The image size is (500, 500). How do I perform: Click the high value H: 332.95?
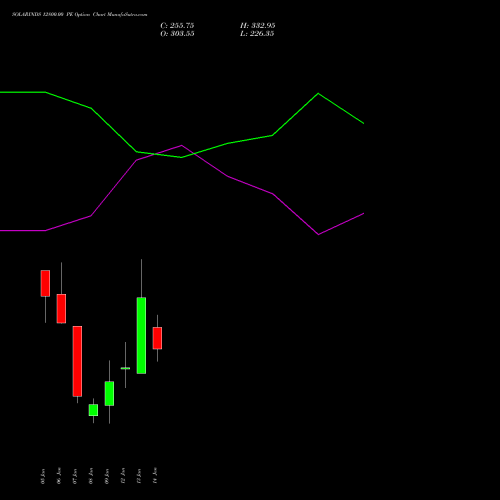pyautogui.click(x=258, y=26)
